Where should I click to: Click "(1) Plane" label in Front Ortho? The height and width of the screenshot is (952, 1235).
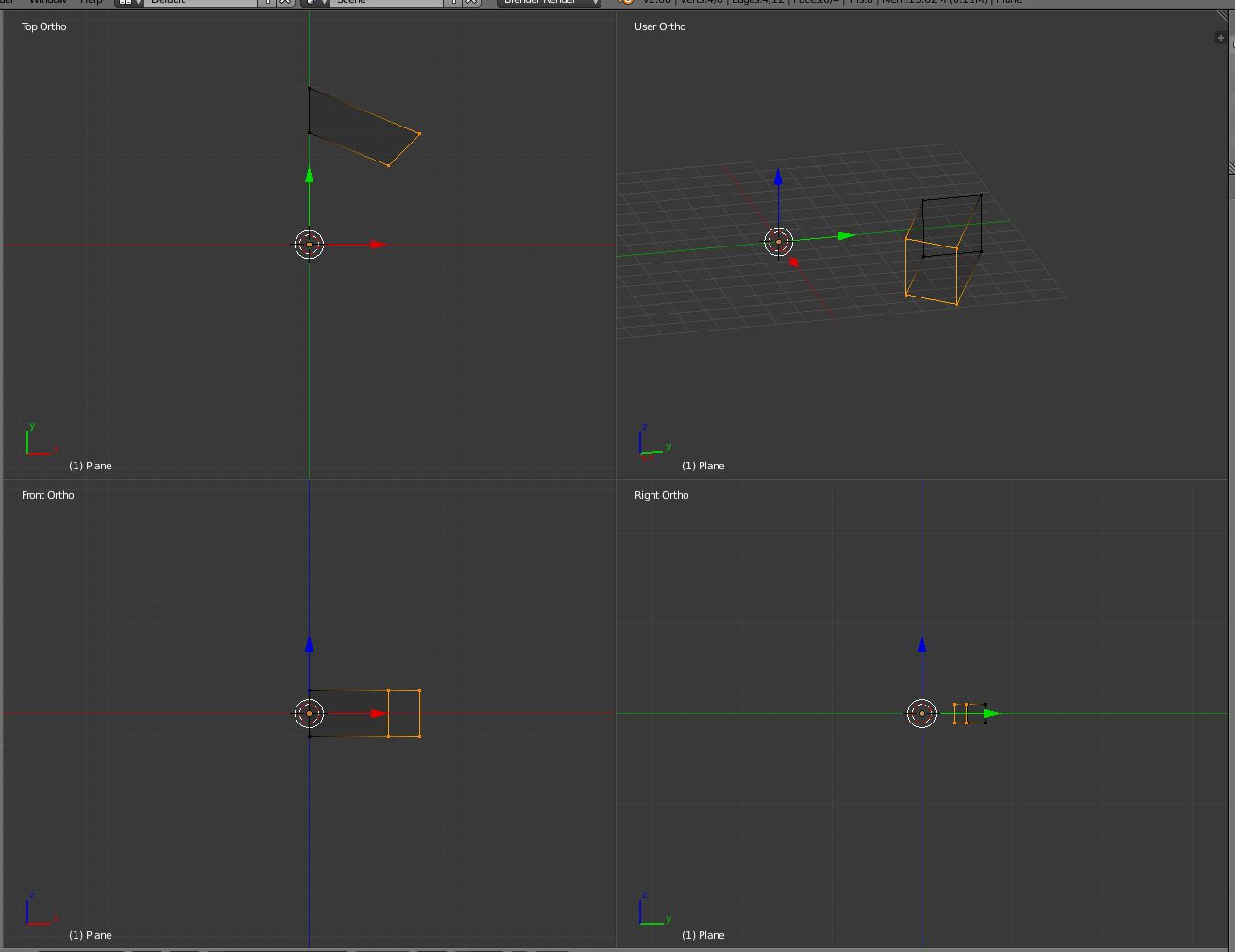pyautogui.click(x=91, y=935)
